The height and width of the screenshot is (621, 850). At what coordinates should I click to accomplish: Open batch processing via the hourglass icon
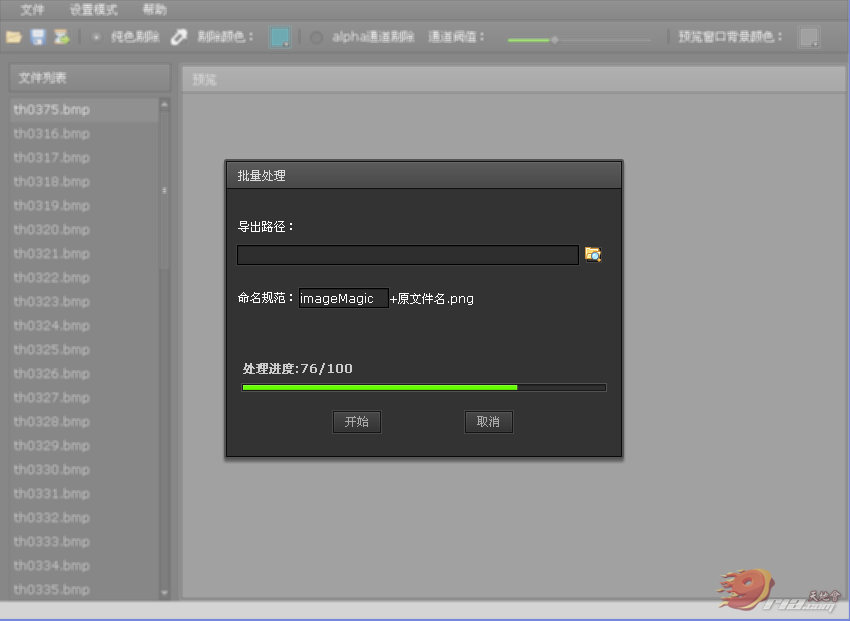62,37
